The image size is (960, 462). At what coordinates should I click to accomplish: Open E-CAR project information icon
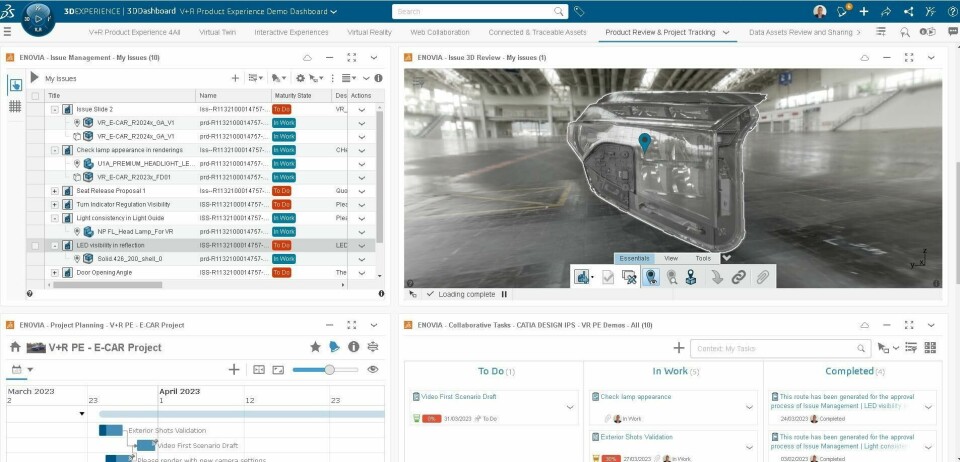[353, 347]
